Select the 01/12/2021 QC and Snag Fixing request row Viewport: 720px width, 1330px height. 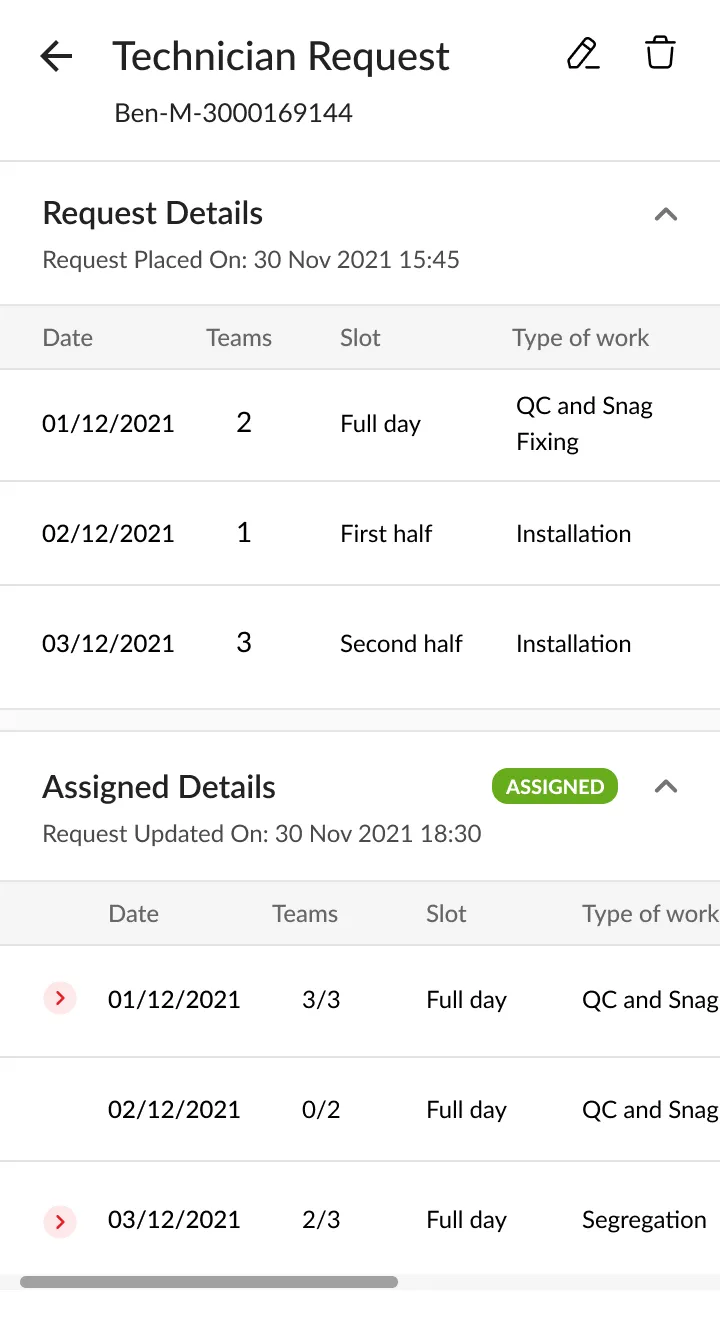[x=360, y=424]
